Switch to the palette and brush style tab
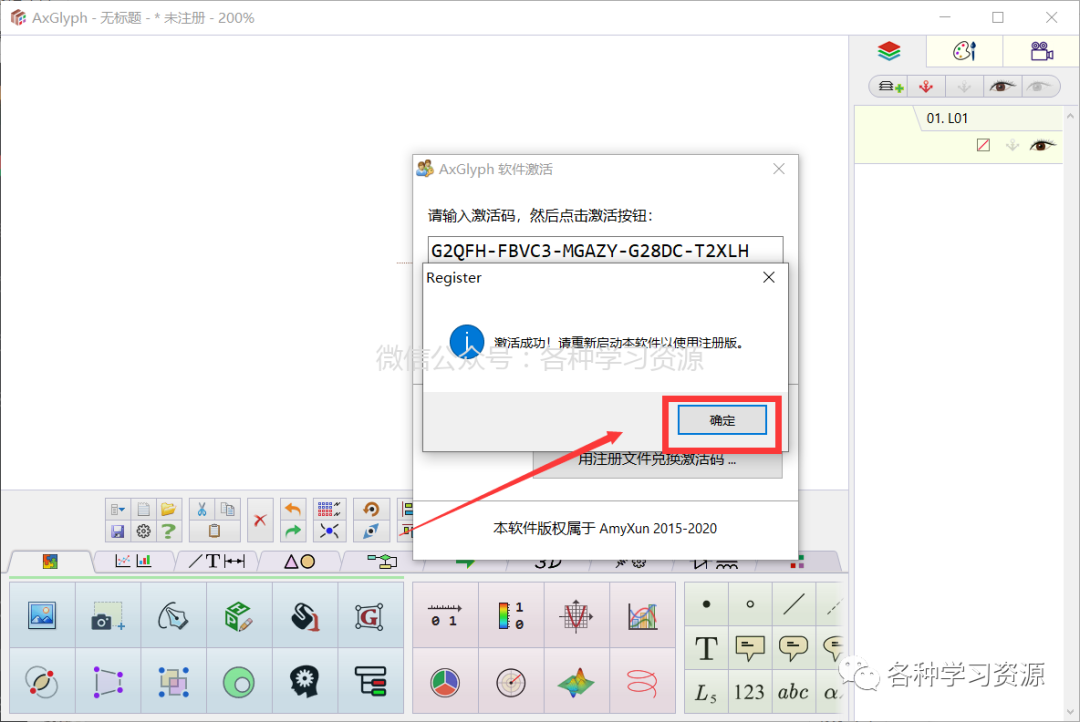Screen dimensions: 1080x722 [x=964, y=51]
